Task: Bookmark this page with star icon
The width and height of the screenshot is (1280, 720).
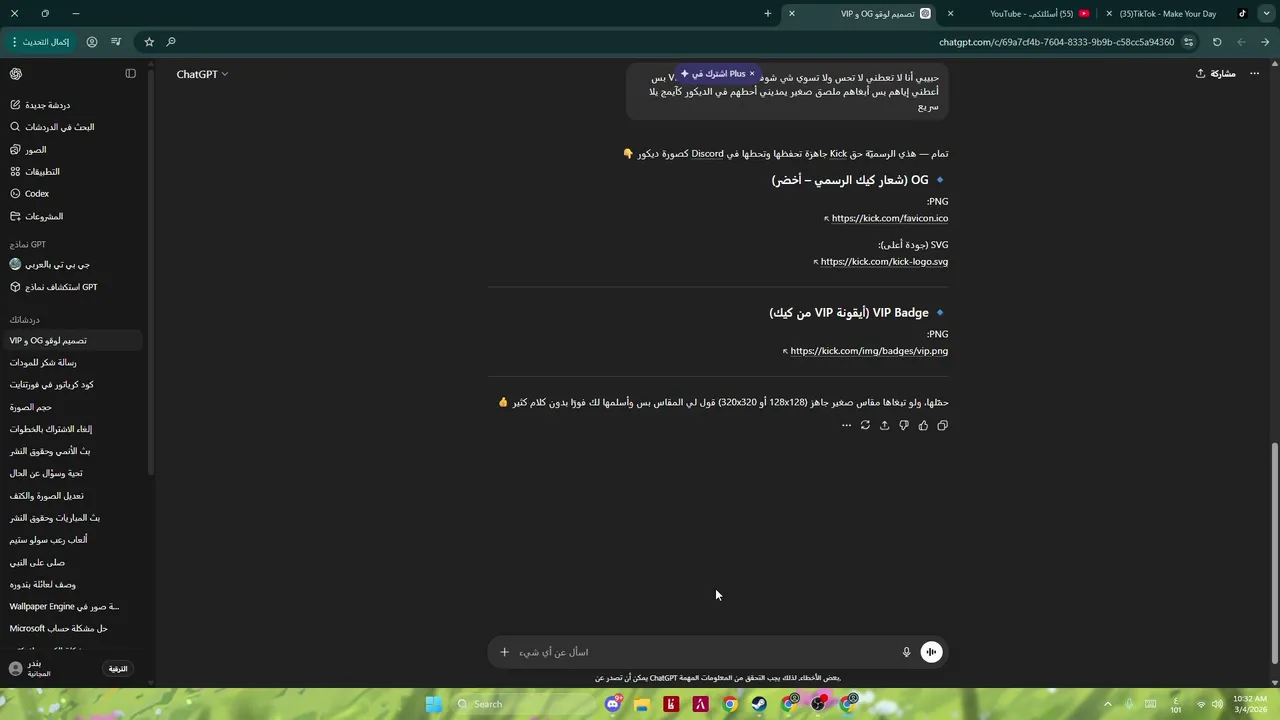Action: tap(149, 42)
